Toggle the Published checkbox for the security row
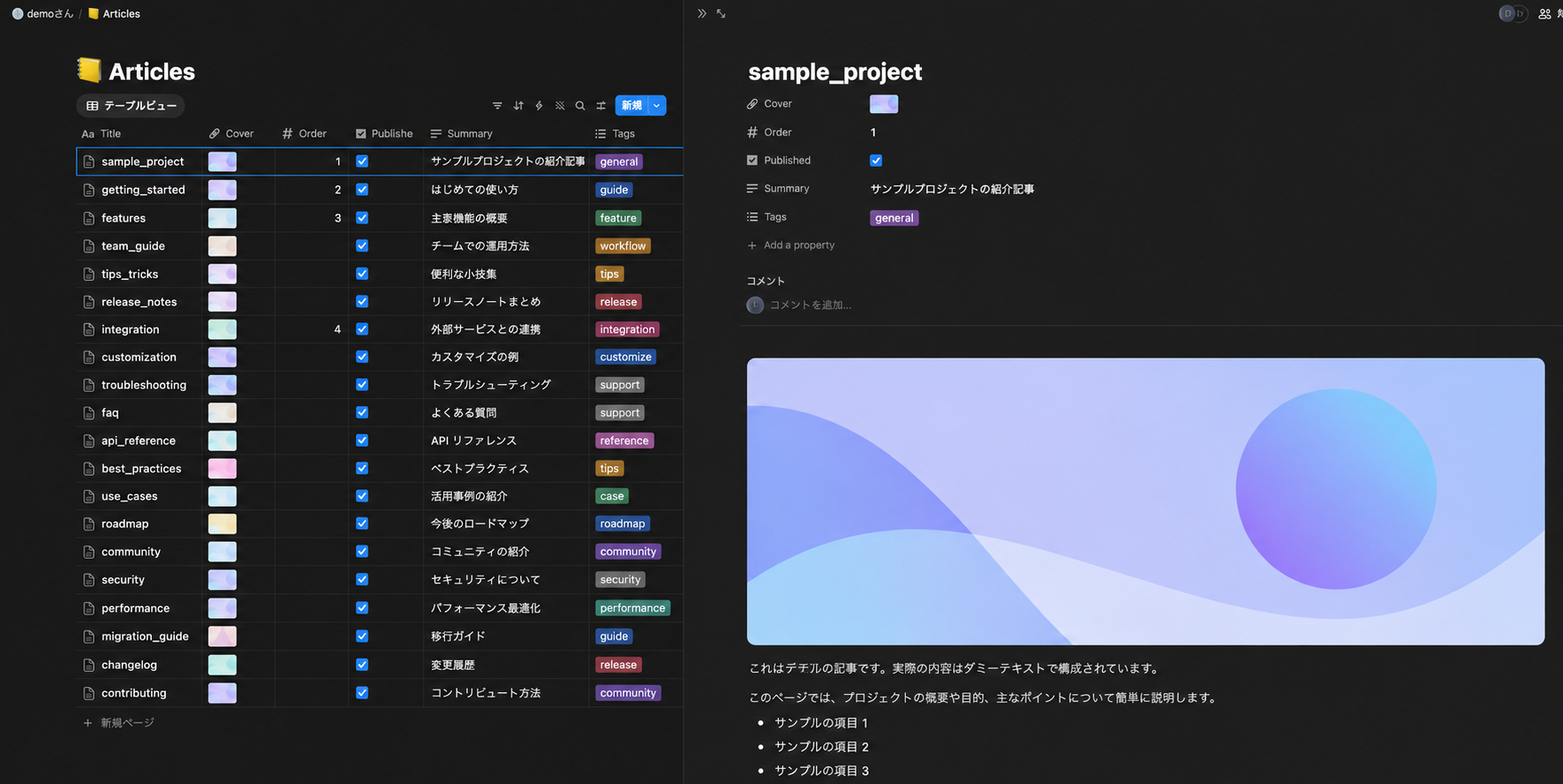Screen dimensions: 1563x784 pos(362,579)
